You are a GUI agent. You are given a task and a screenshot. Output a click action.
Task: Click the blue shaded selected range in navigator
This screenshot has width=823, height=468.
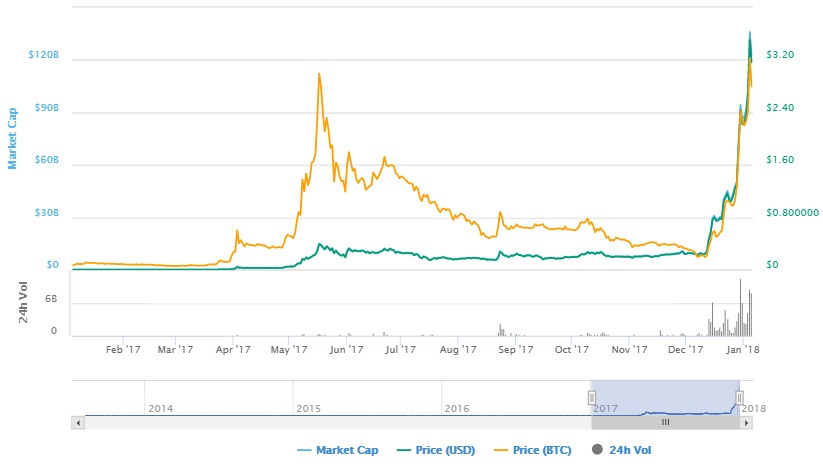[x=665, y=395]
